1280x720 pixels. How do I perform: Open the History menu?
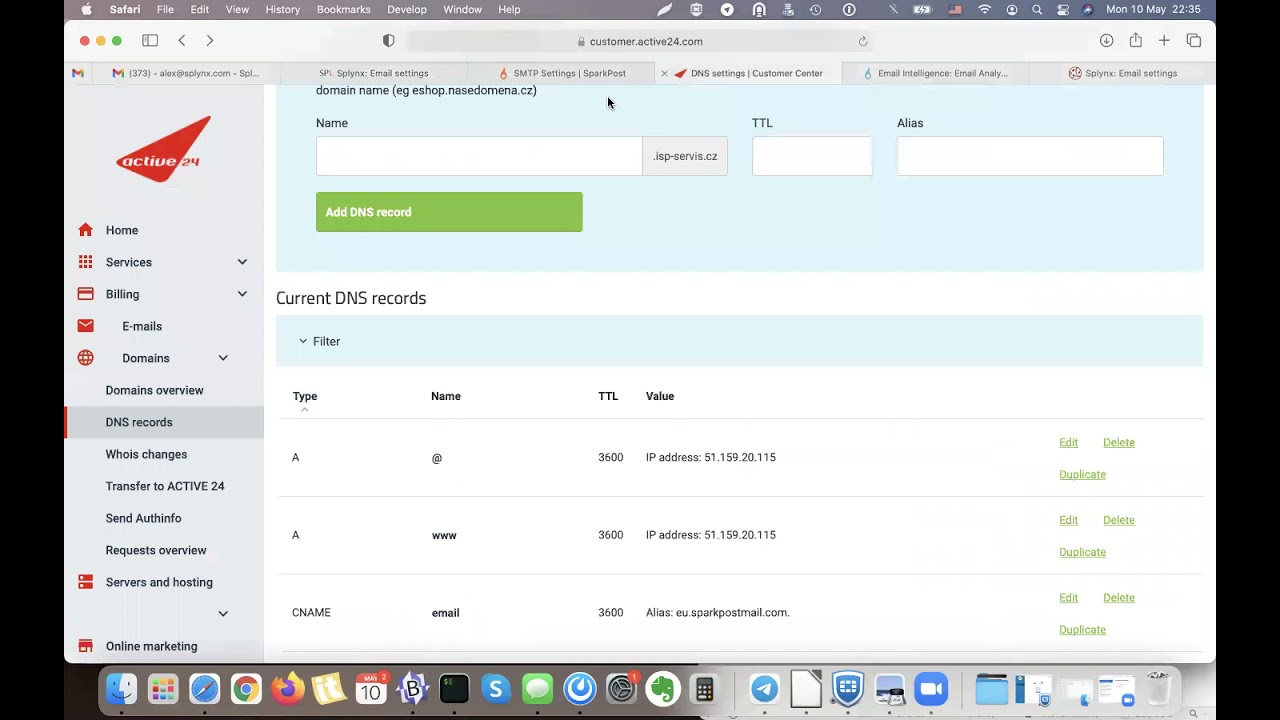coord(283,10)
